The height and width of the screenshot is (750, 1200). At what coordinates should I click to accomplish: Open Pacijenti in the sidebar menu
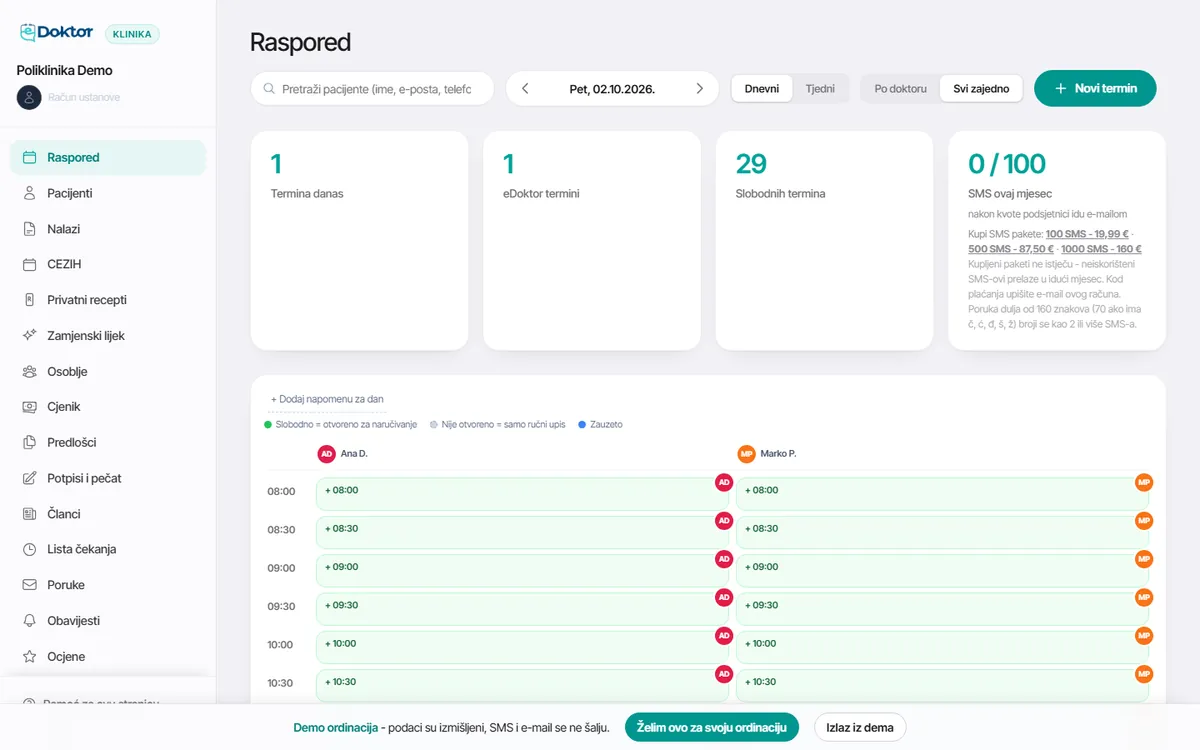pyautogui.click(x=108, y=193)
